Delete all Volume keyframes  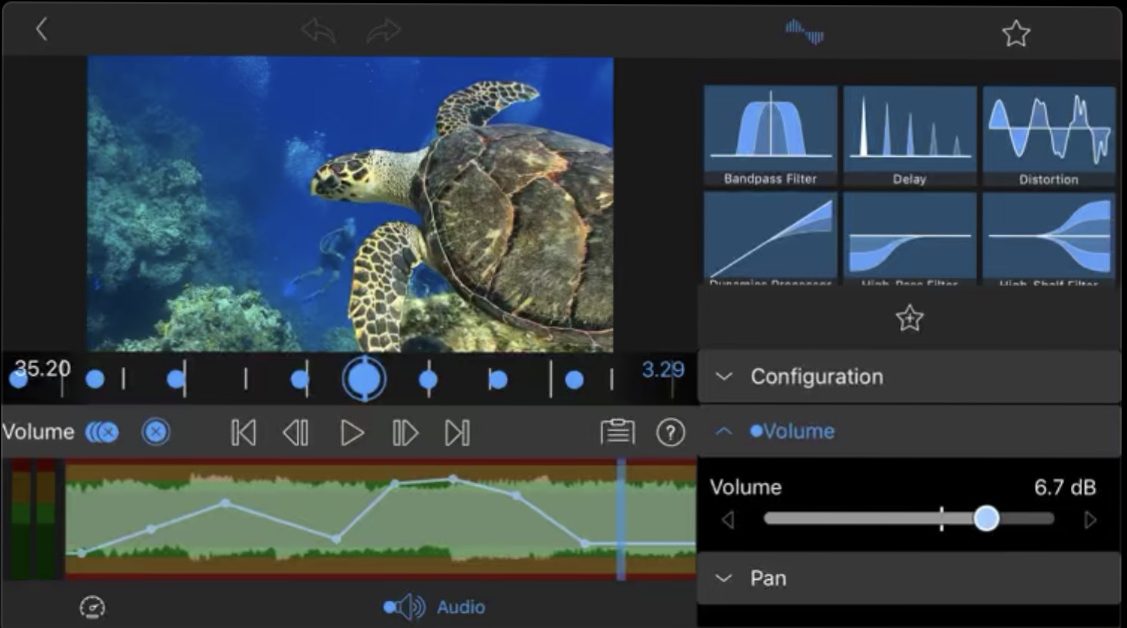102,432
